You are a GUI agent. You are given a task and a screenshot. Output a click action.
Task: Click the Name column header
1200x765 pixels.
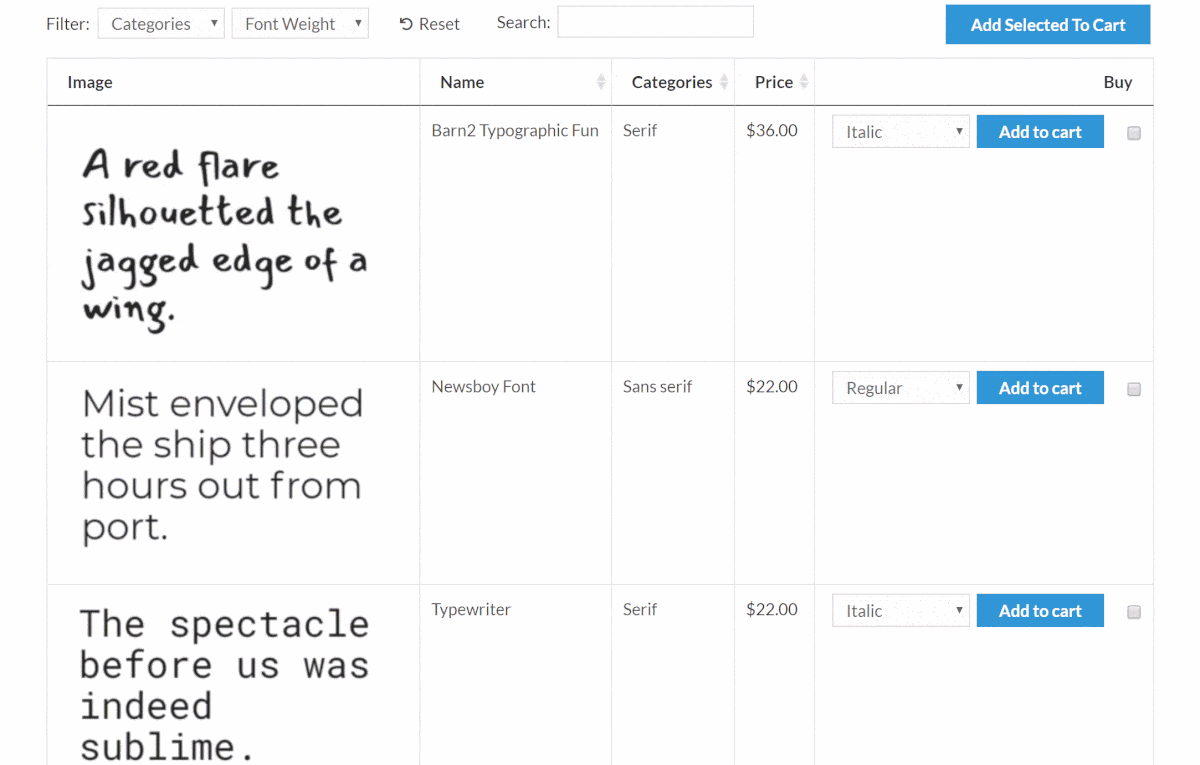[x=462, y=81]
